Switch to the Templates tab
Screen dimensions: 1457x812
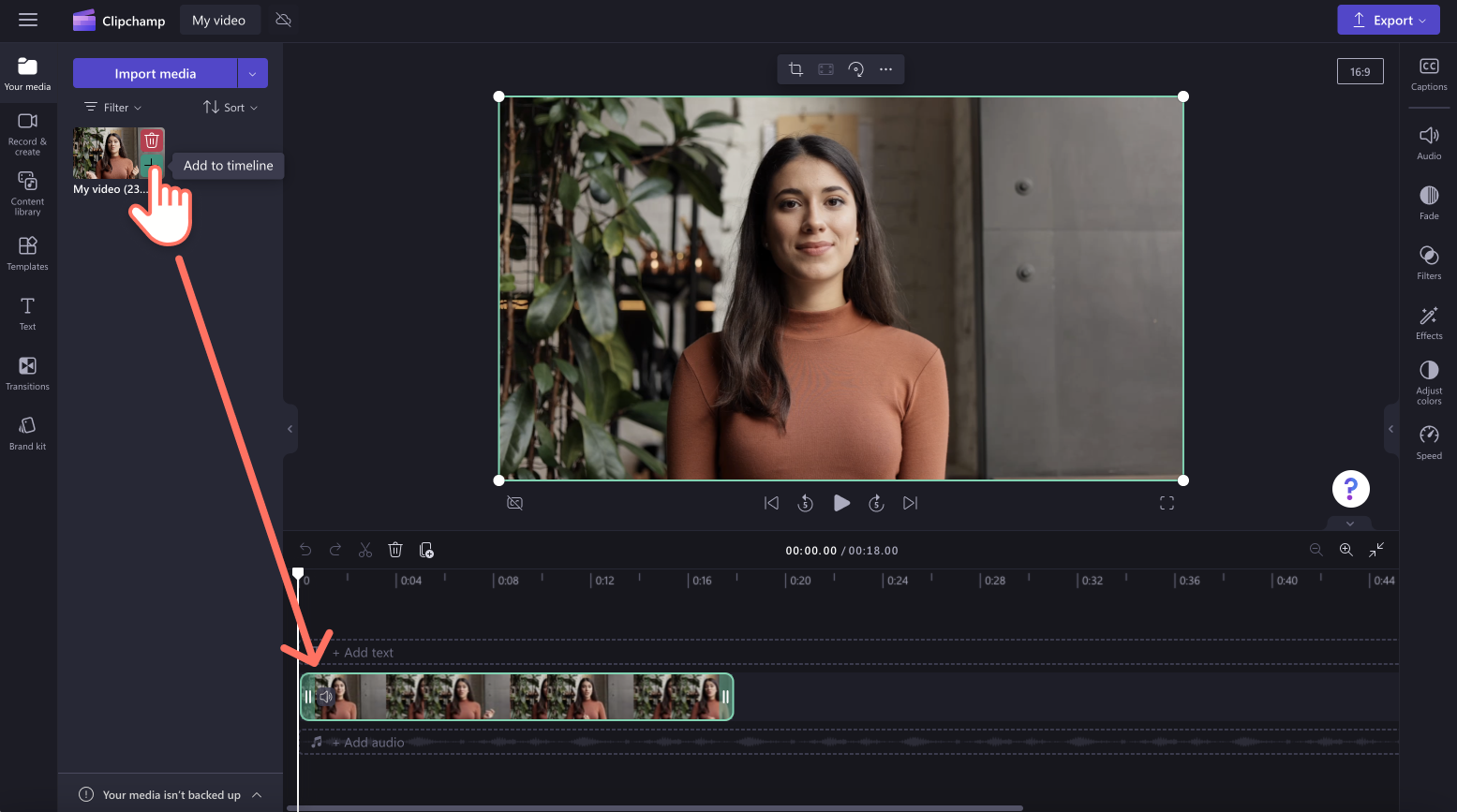[28, 253]
